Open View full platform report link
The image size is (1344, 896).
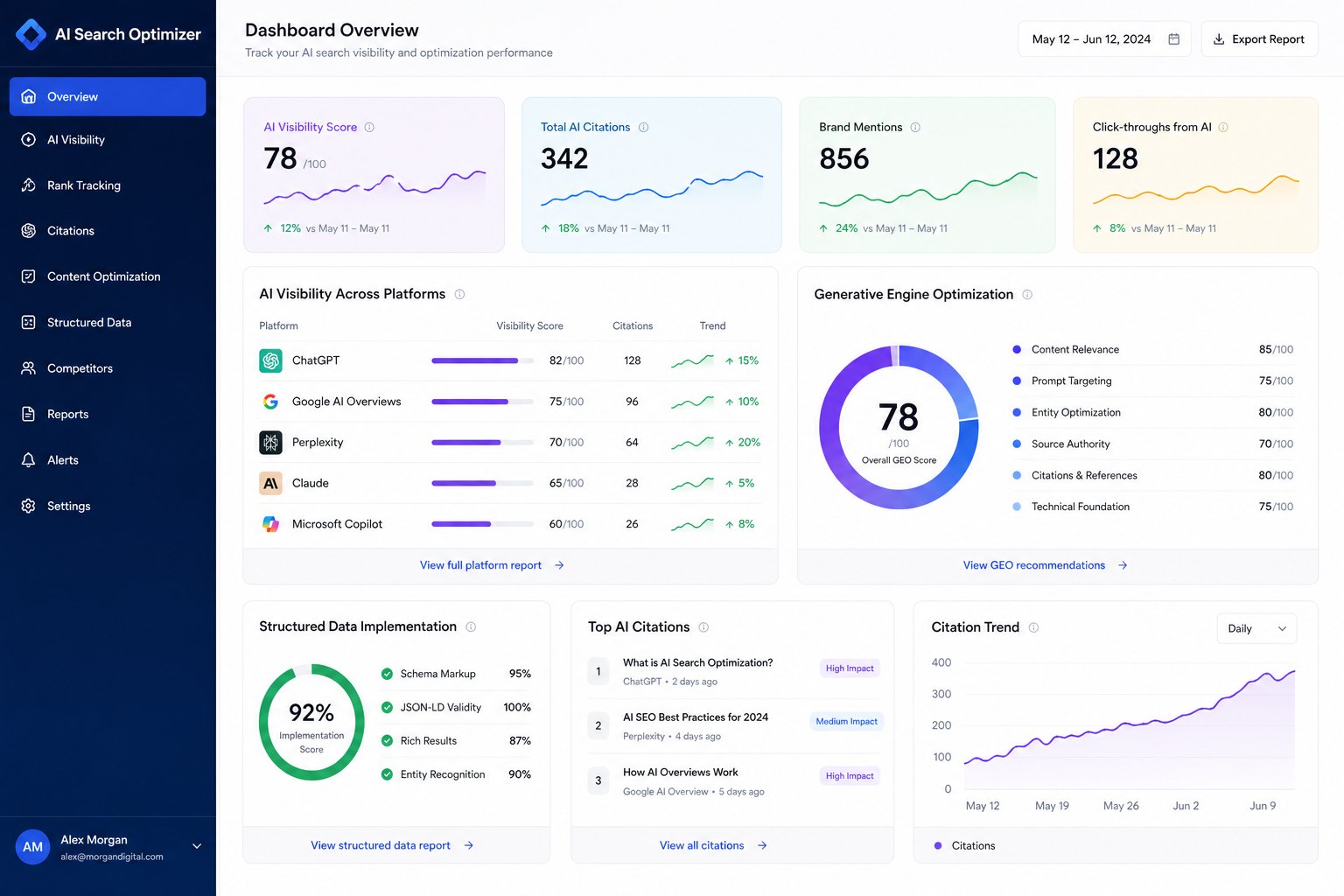pyautogui.click(x=492, y=565)
